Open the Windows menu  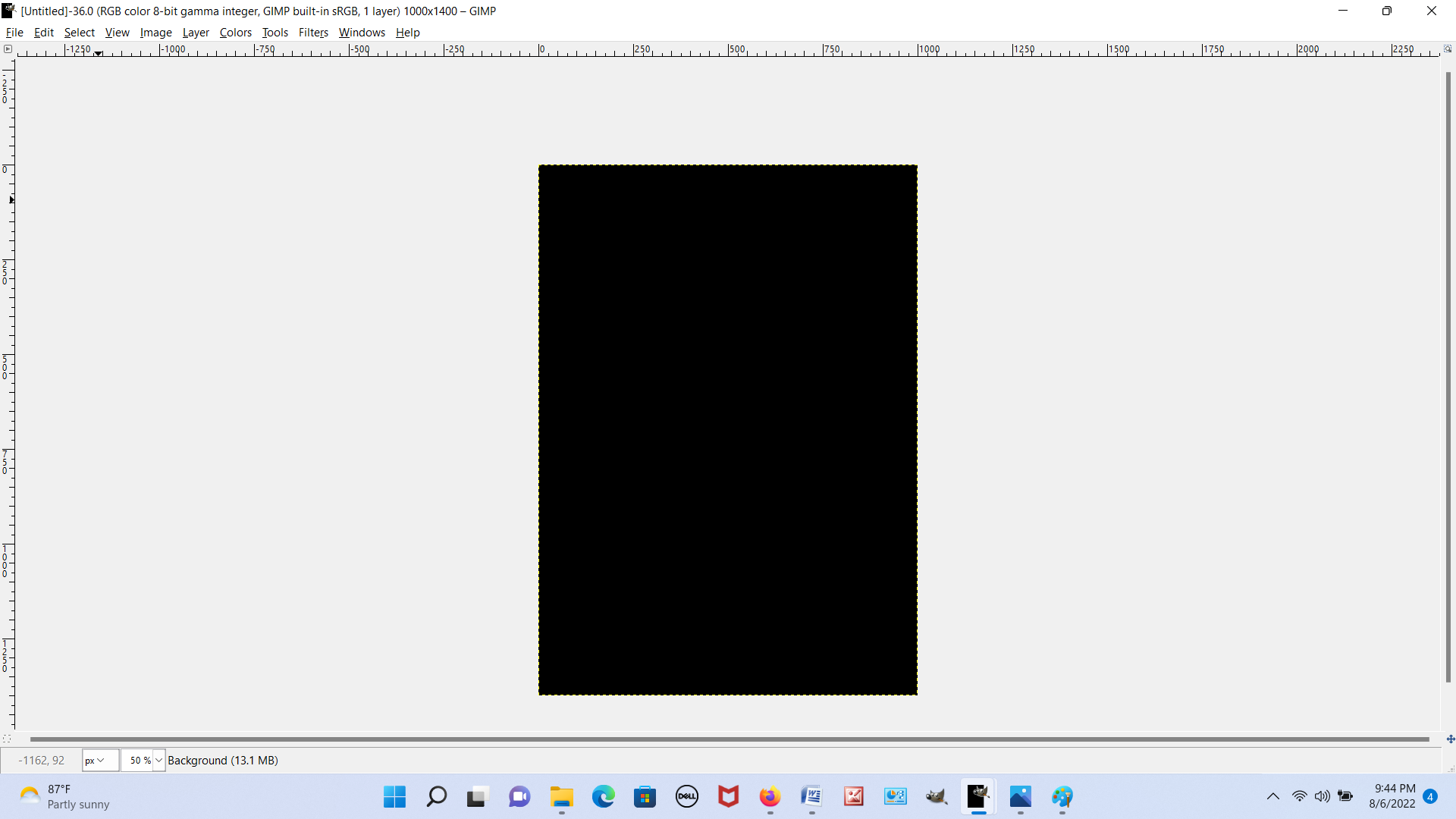click(x=362, y=33)
